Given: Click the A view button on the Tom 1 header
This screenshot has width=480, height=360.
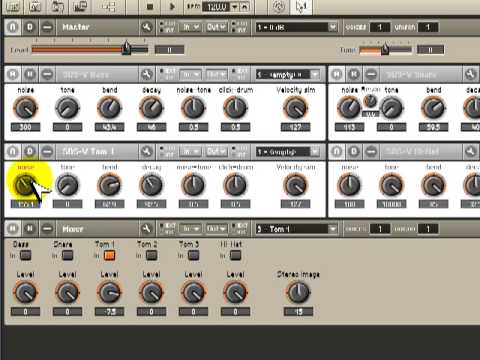Looking at the screenshot, I should [13, 152].
